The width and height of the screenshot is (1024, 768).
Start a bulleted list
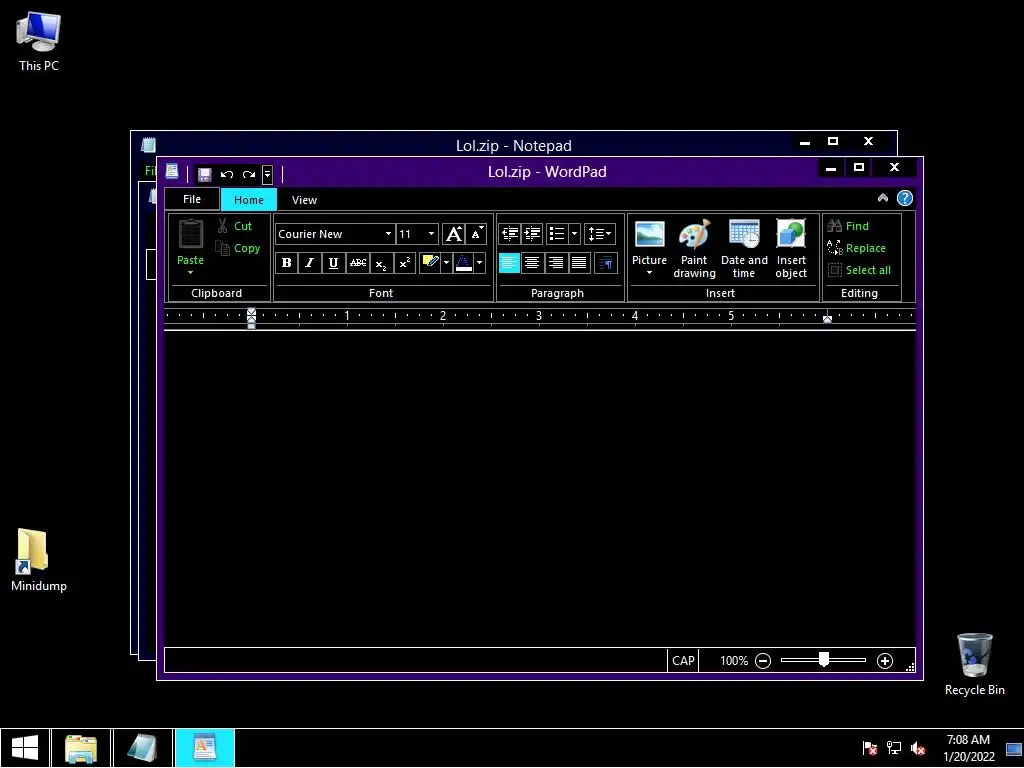557,233
